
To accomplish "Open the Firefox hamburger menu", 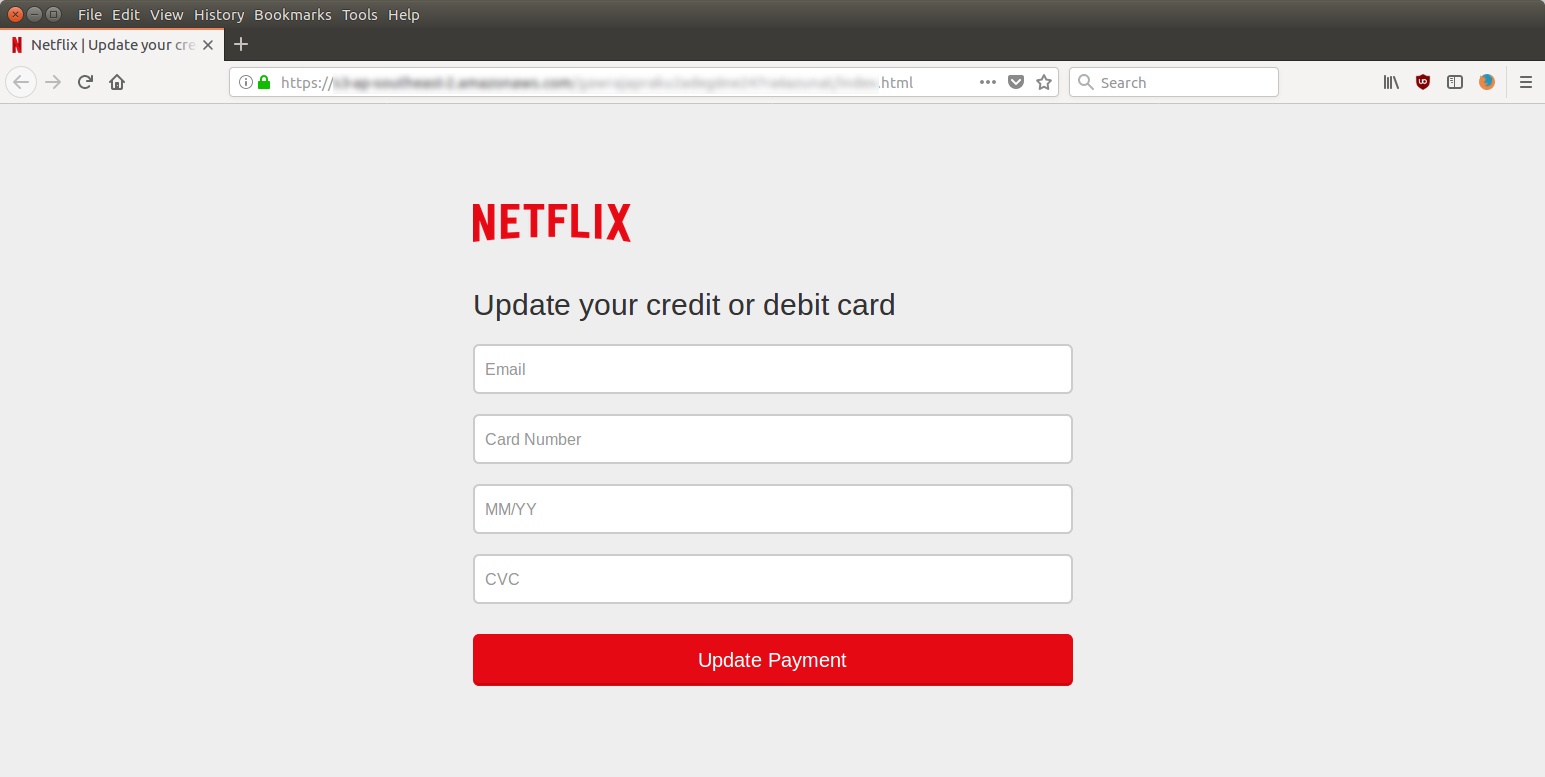I will click(x=1526, y=82).
